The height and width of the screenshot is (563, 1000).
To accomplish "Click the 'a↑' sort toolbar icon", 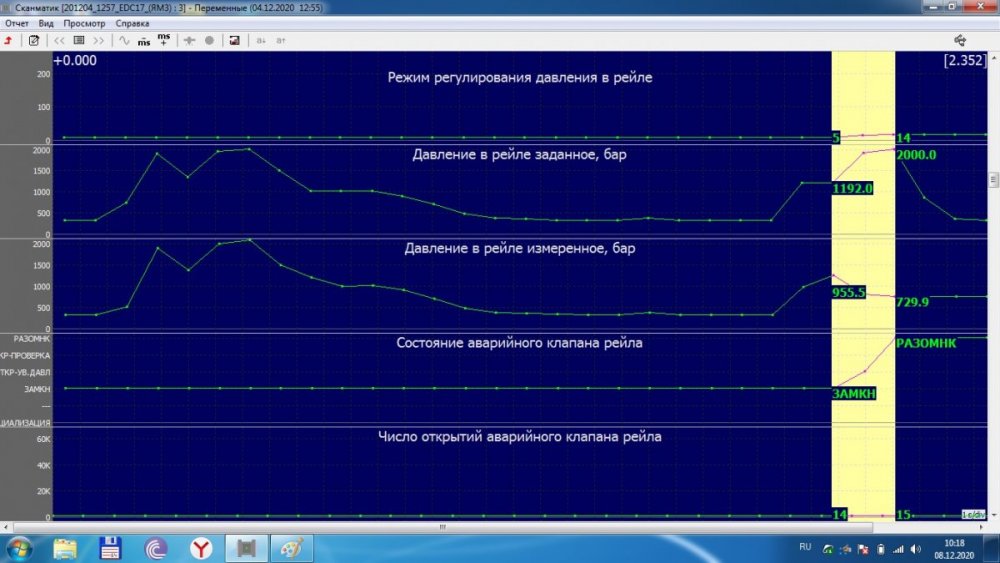I will click(281, 40).
